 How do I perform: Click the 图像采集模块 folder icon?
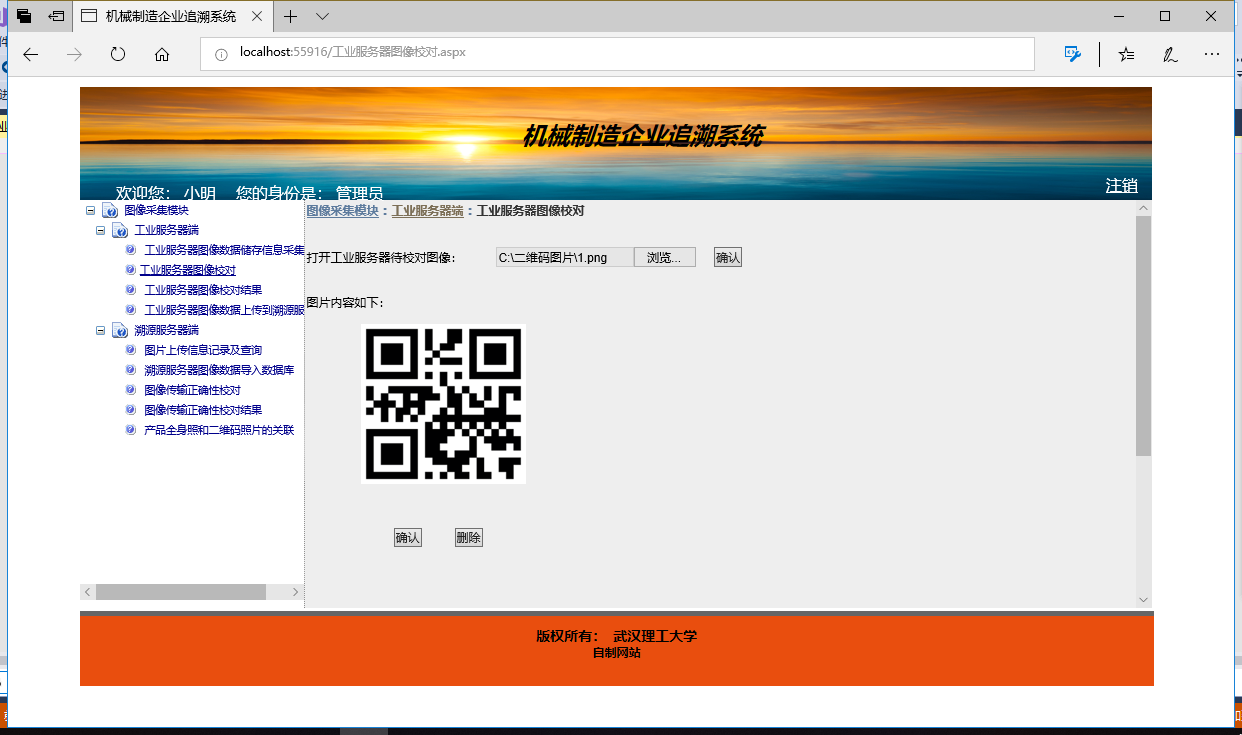pyautogui.click(x=110, y=210)
